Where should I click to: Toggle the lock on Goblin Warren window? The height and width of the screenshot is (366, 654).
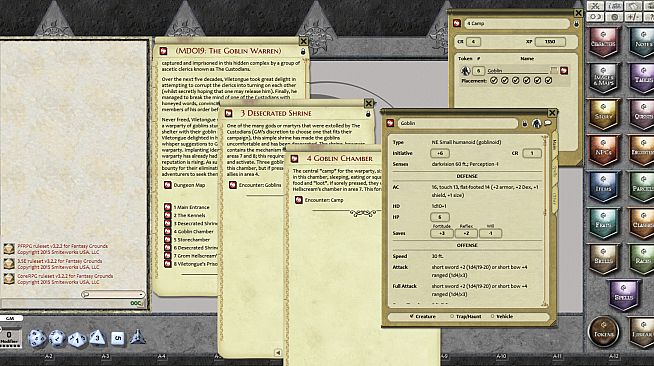point(303,51)
